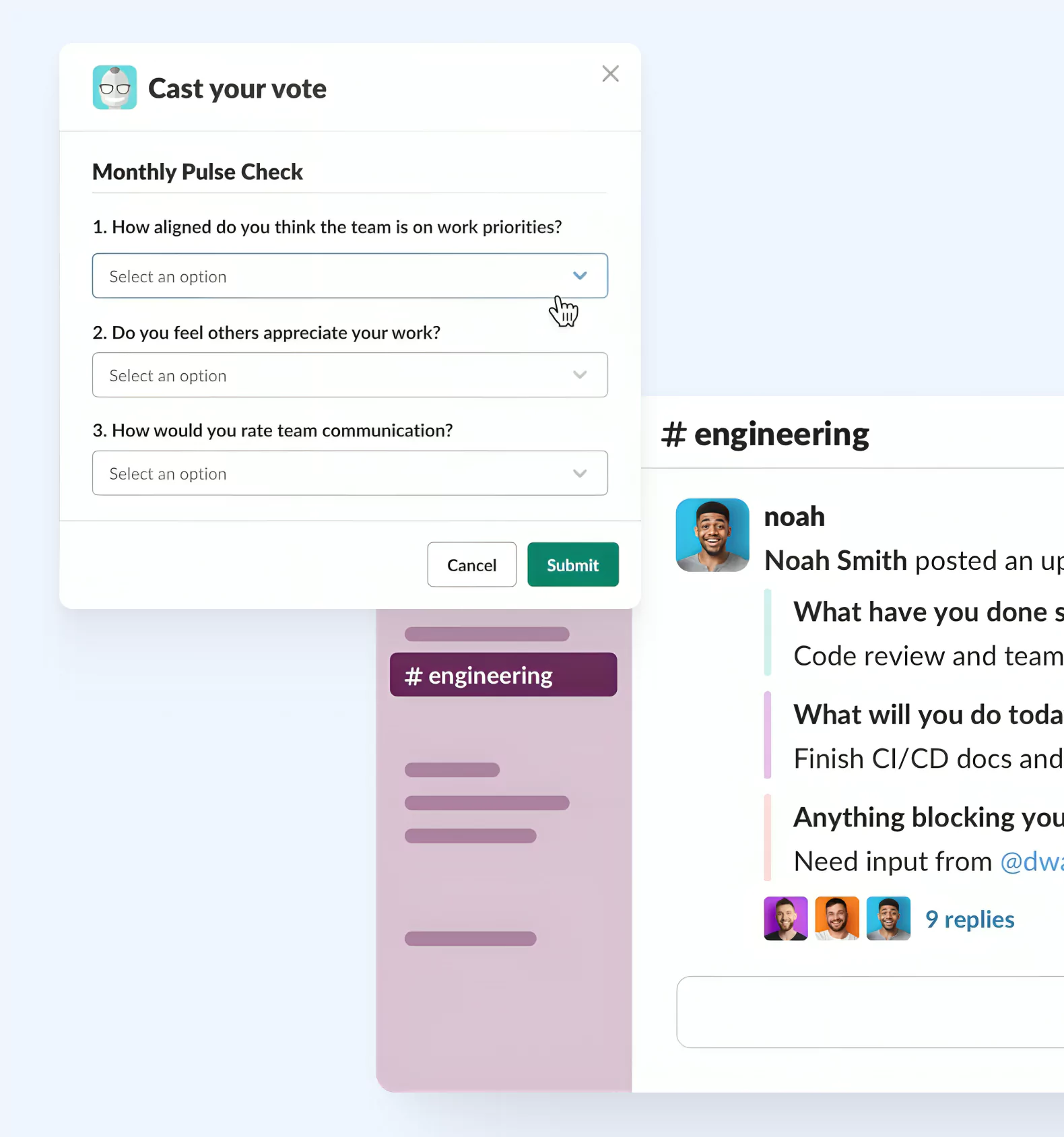
Task: Click the chevron on the third question select
Action: tap(580, 474)
